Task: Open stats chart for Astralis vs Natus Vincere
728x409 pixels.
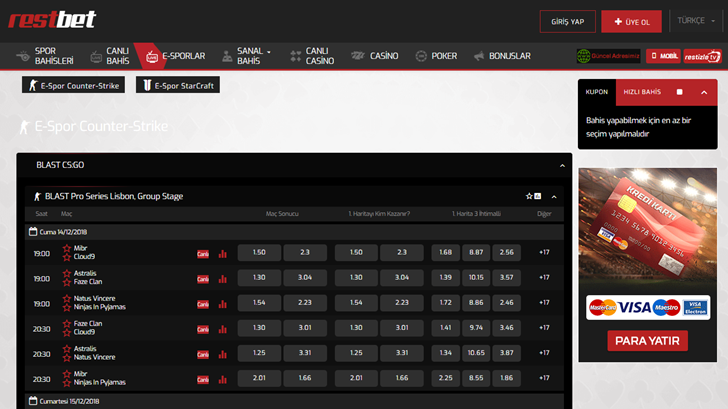Action: tap(223, 354)
